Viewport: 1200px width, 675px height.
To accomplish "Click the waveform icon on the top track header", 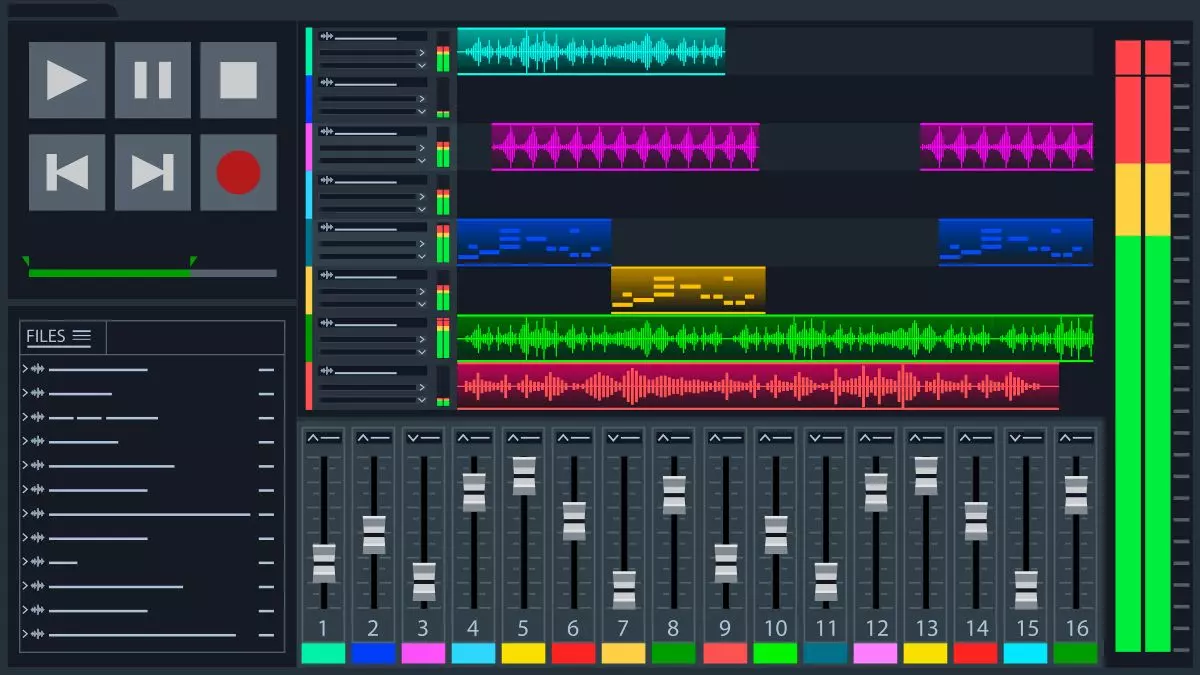I will tap(327, 36).
